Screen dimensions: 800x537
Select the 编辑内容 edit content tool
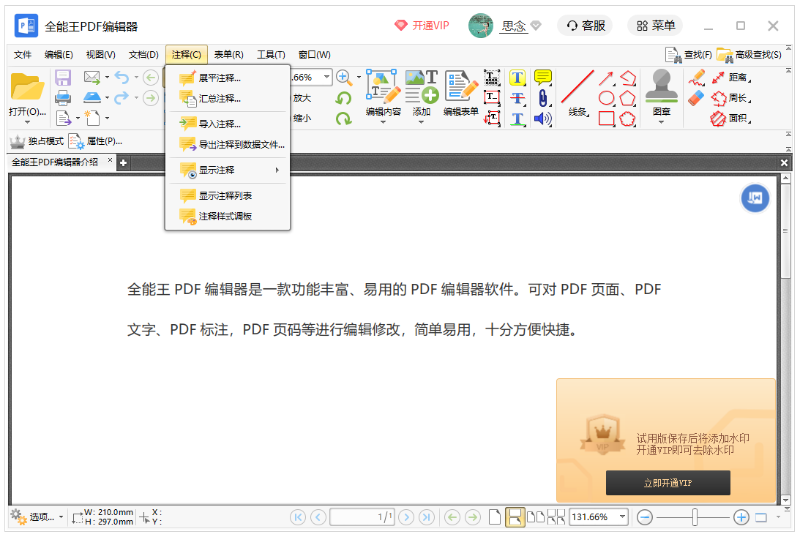[383, 92]
